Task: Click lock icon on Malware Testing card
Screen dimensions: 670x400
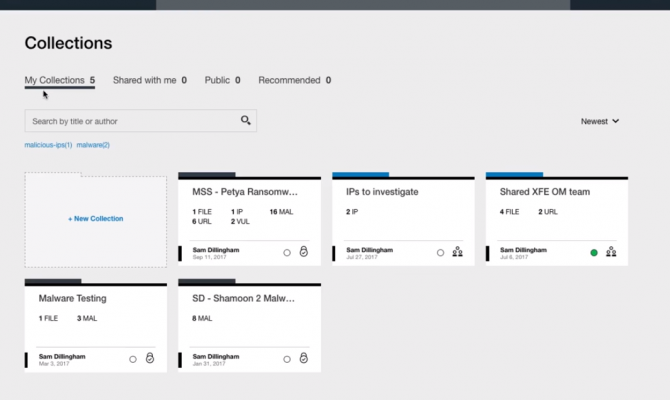Action: [150, 358]
